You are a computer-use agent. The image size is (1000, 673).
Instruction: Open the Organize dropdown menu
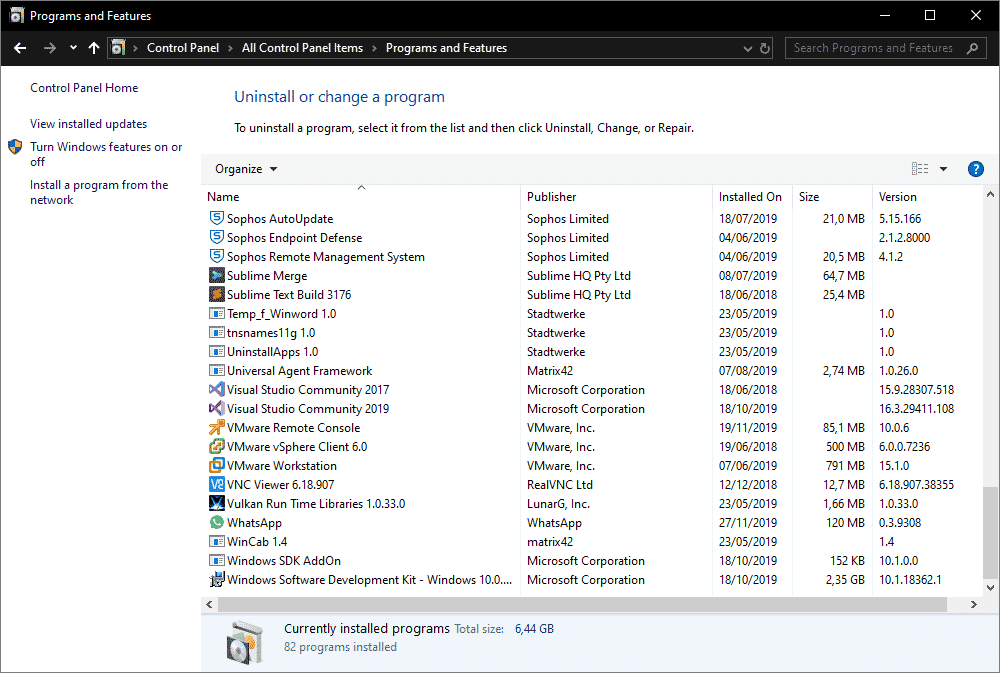(x=246, y=169)
